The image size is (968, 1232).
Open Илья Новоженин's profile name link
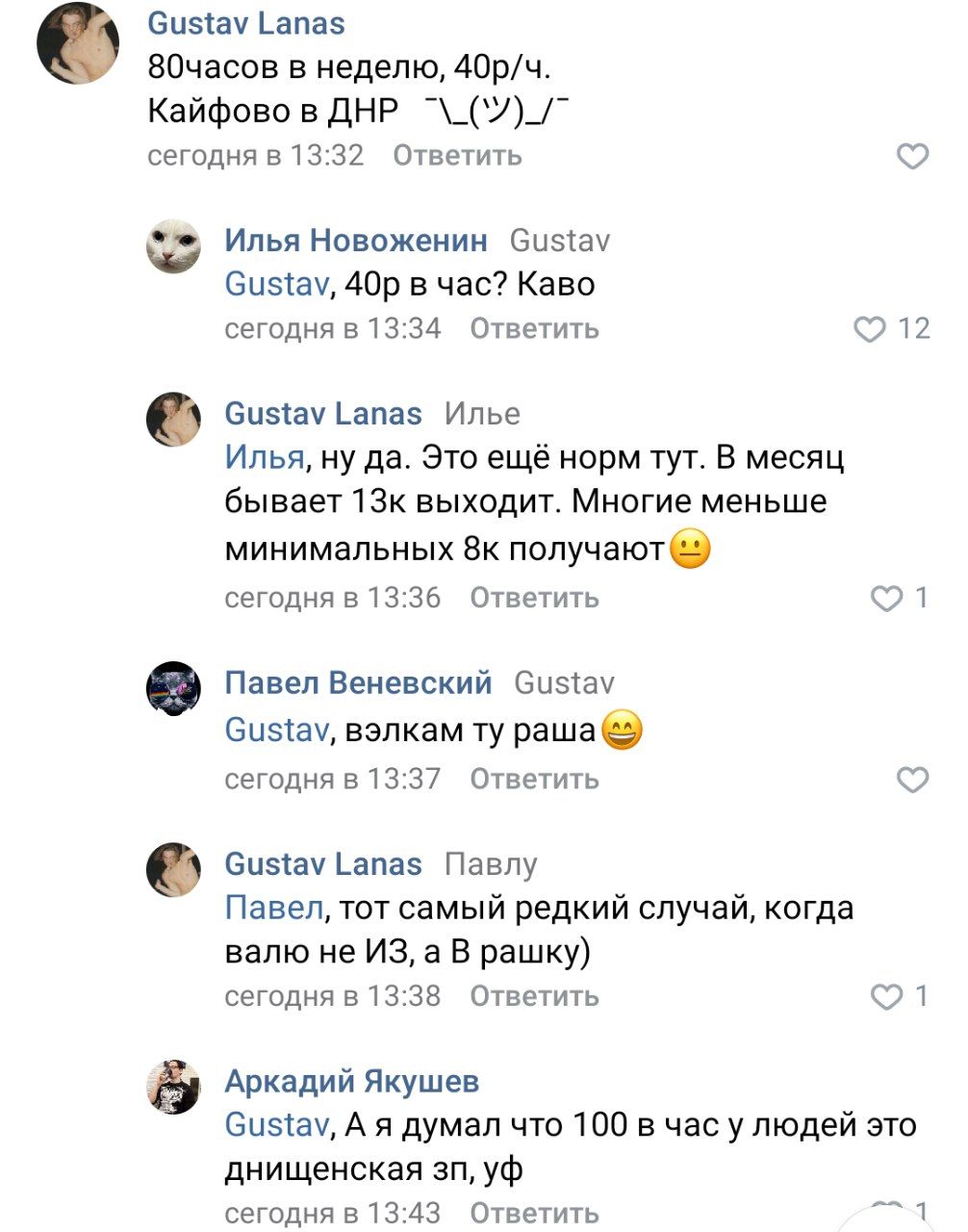pyautogui.click(x=356, y=241)
